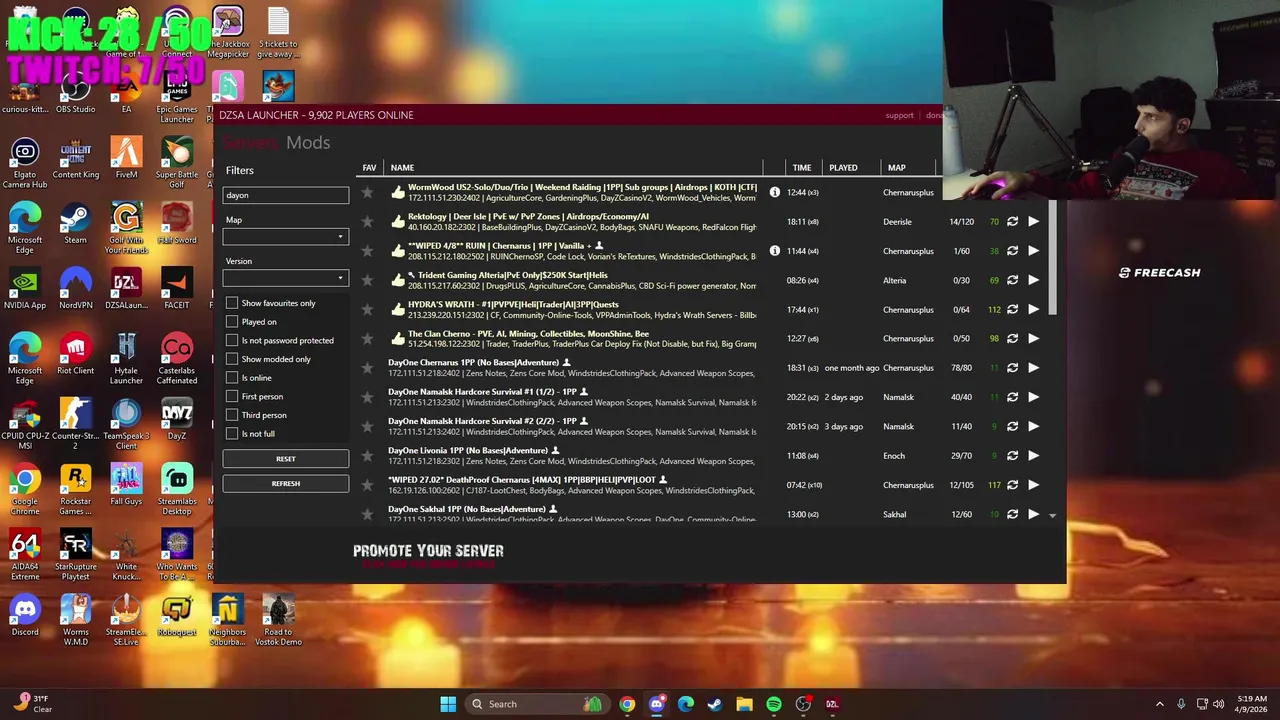Open TeamSpeak 3 Client shortcut
Screen dimensions: 1280x720
[126, 425]
